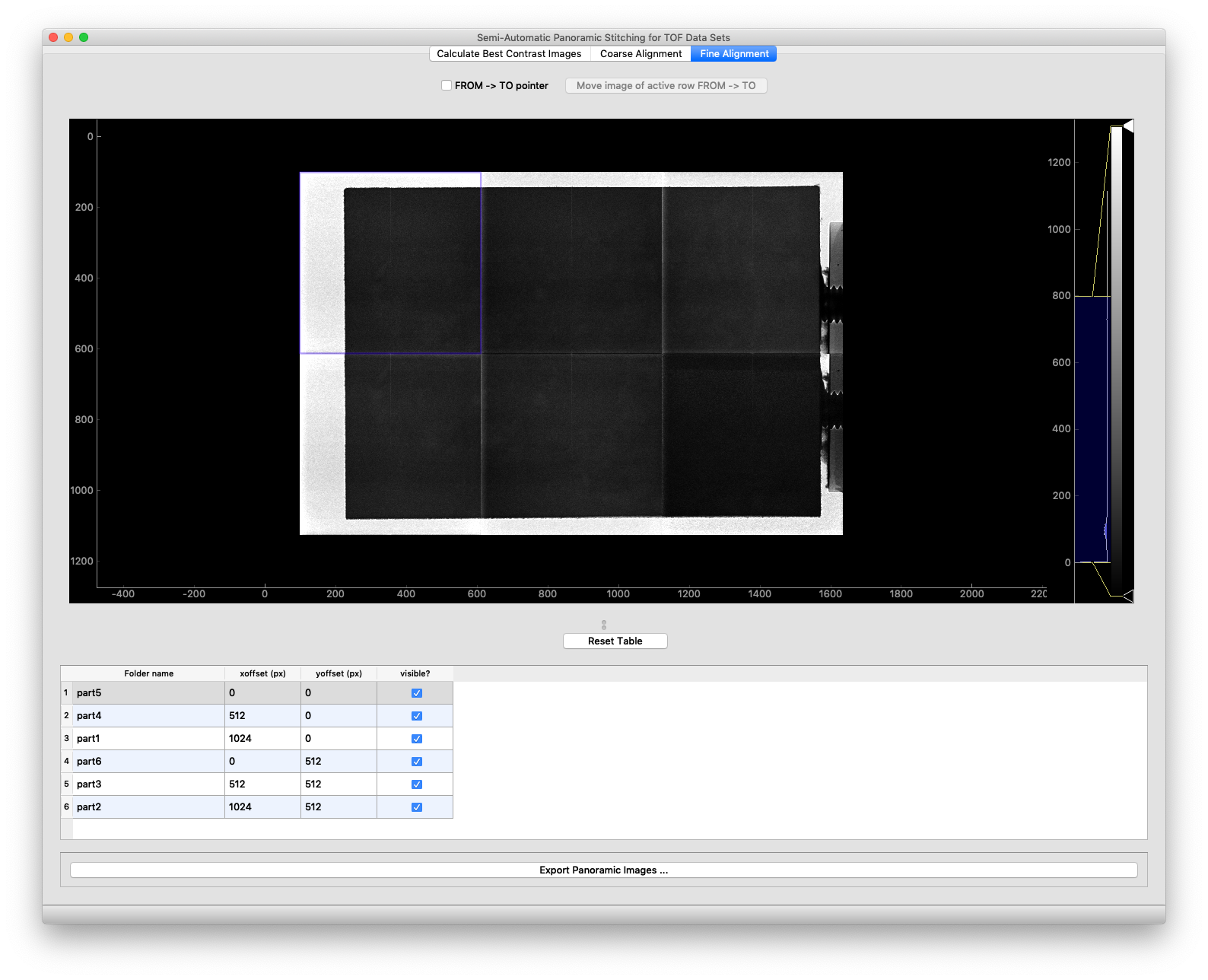Uncheck the part2 visible checkbox
The image size is (1208, 980).
(x=417, y=807)
